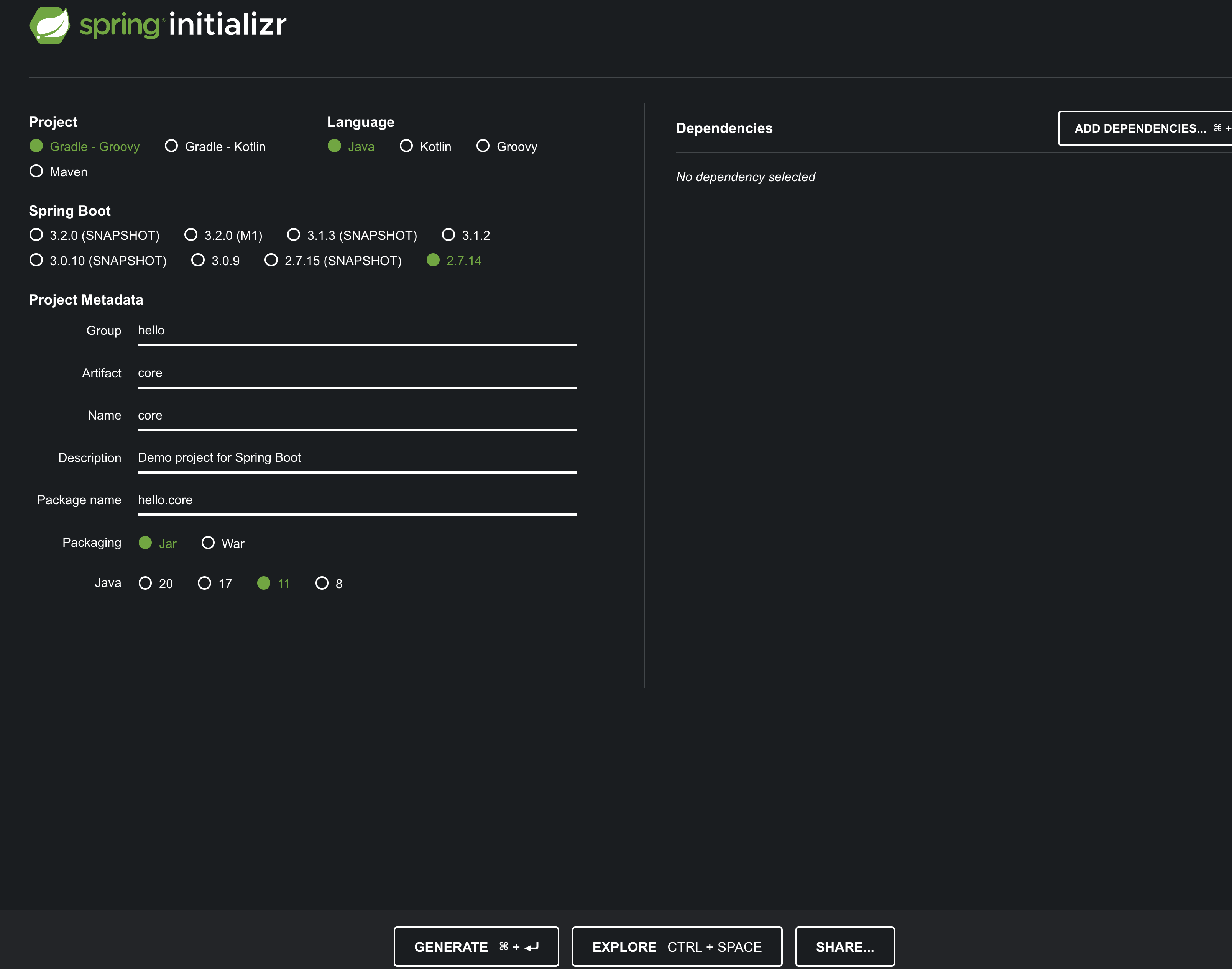
Task: Choose Maven as project type
Action: pyautogui.click(x=58, y=171)
